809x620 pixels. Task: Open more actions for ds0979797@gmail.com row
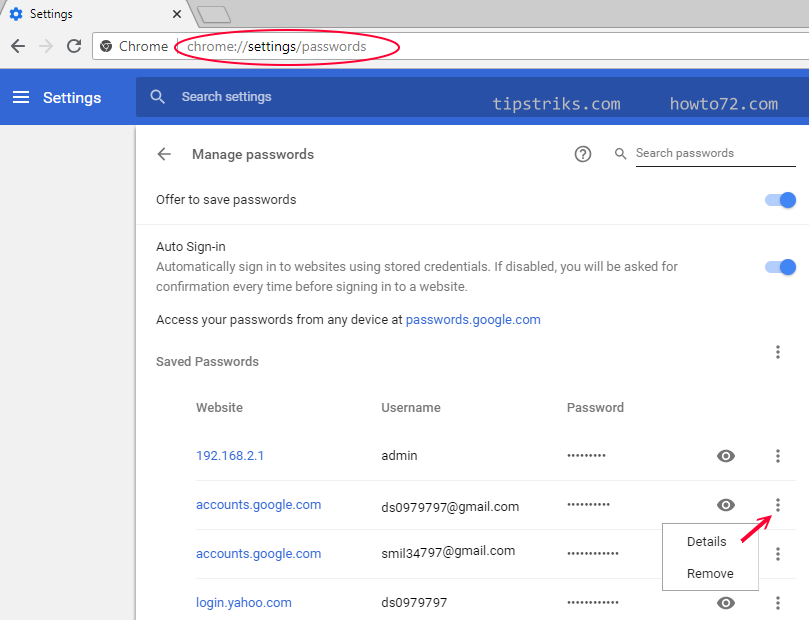[x=778, y=505]
